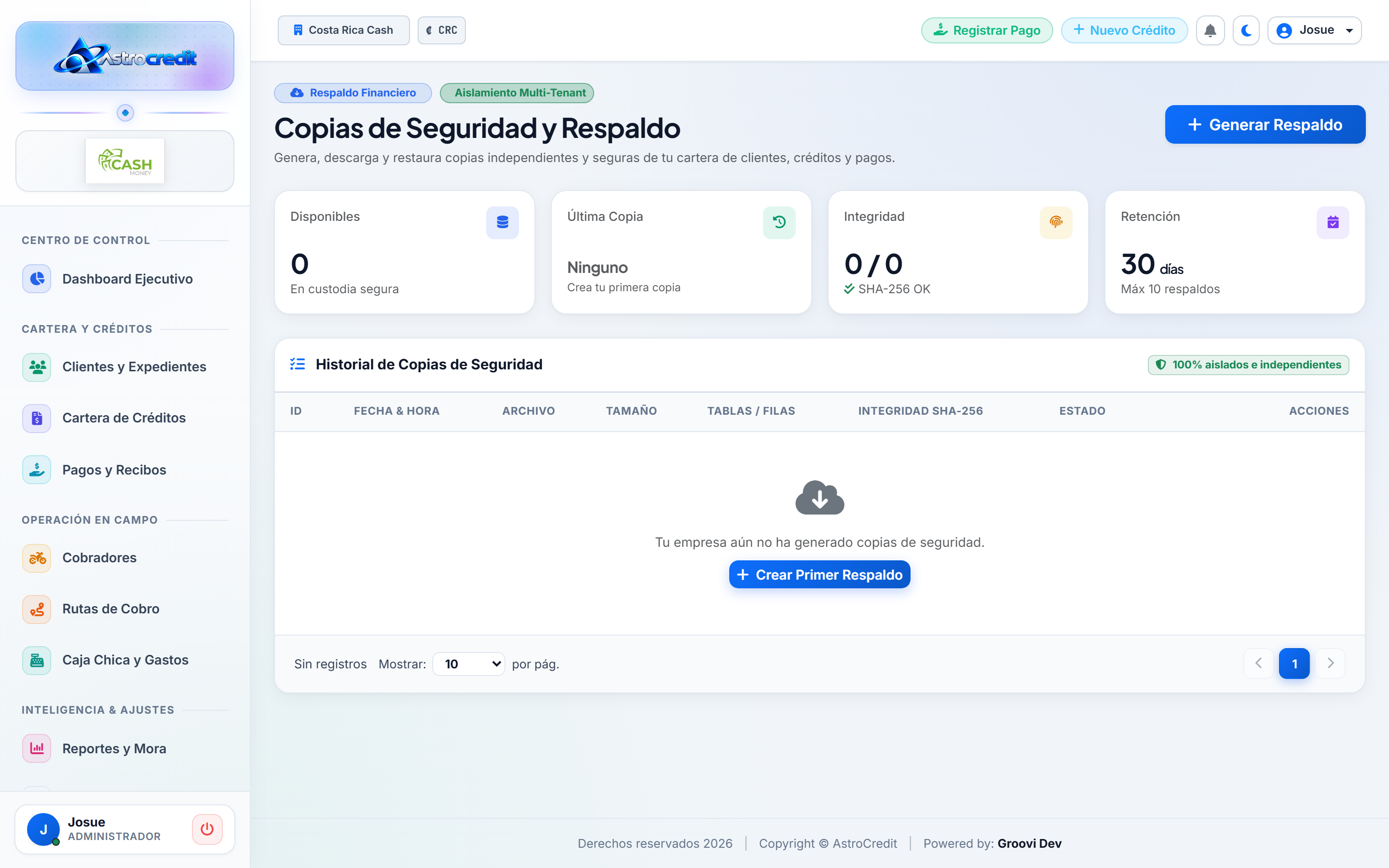Click the cloud download empty-state icon
Image resolution: width=1389 pixels, height=868 pixels.
pos(819,498)
